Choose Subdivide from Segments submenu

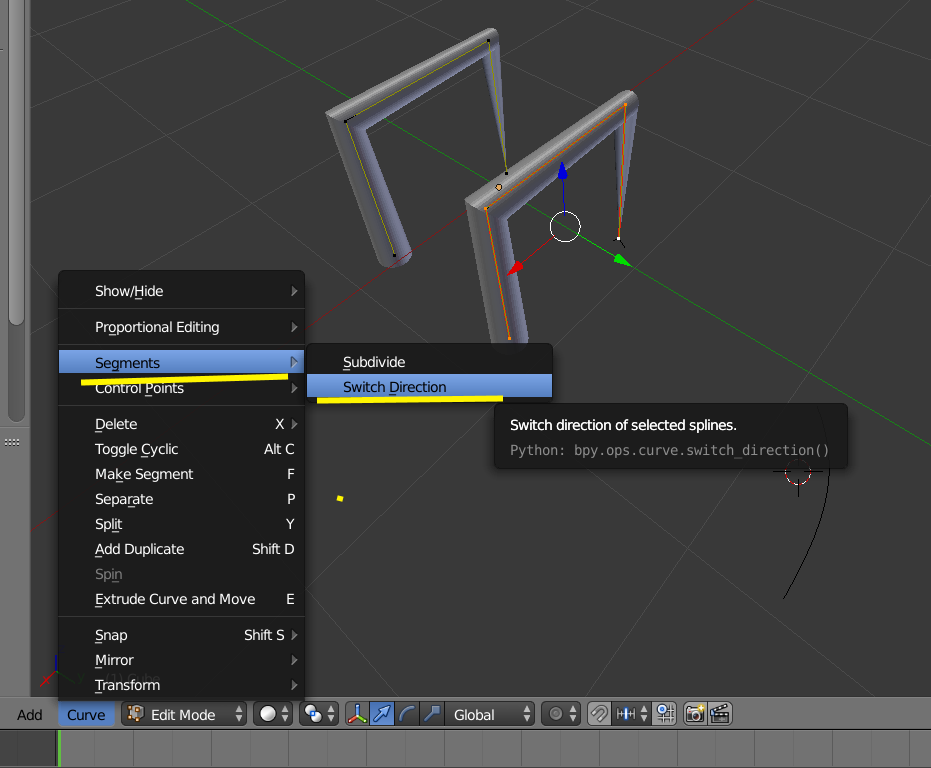(x=429, y=362)
